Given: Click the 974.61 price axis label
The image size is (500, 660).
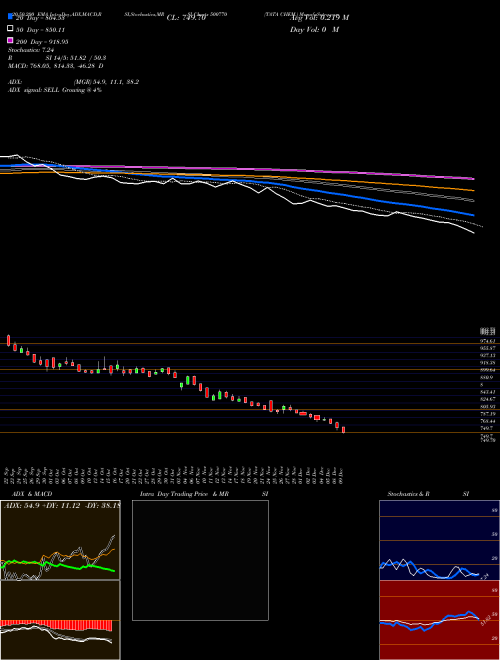Looking at the screenshot, I should coord(488,341).
